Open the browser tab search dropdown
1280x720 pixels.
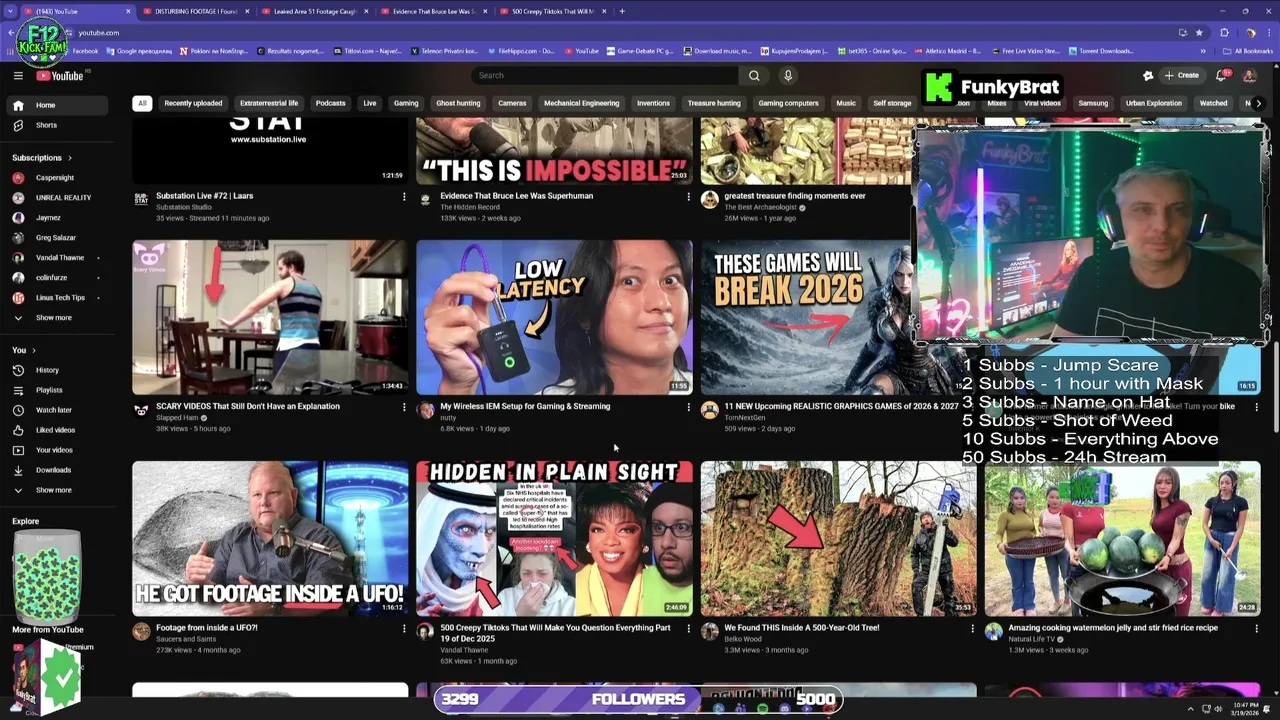[10, 11]
